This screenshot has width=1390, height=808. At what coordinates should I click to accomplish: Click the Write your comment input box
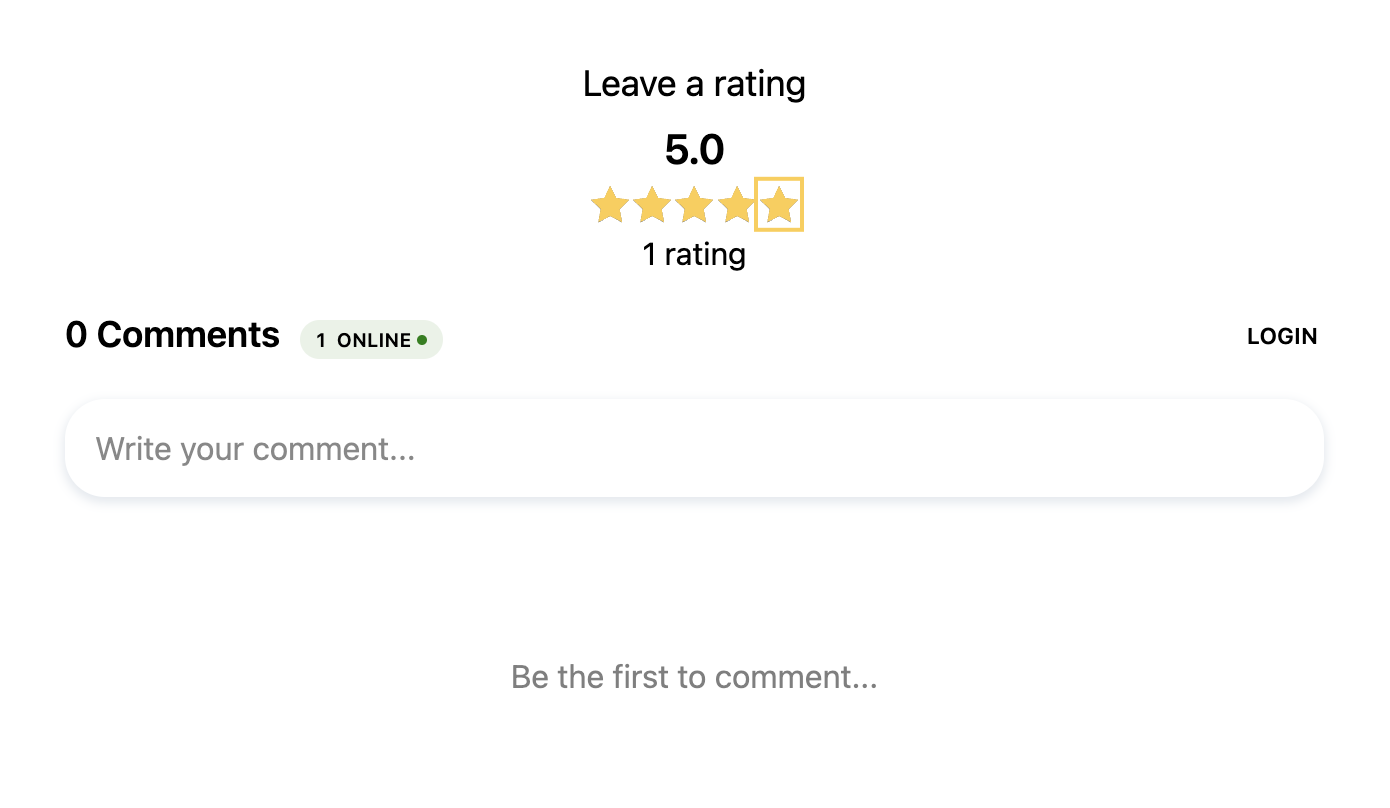click(694, 448)
